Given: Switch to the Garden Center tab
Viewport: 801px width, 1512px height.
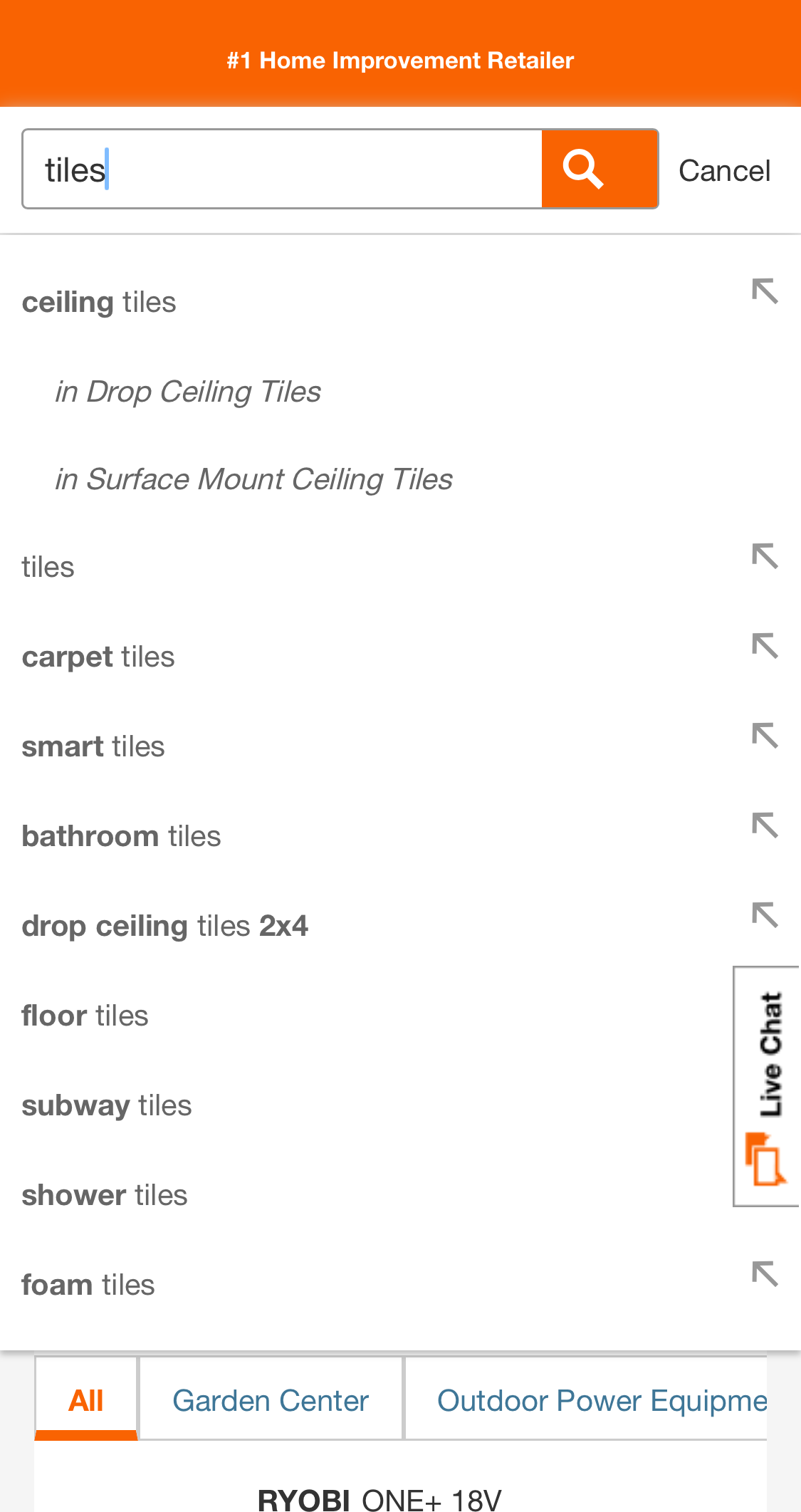Looking at the screenshot, I should 271,1398.
